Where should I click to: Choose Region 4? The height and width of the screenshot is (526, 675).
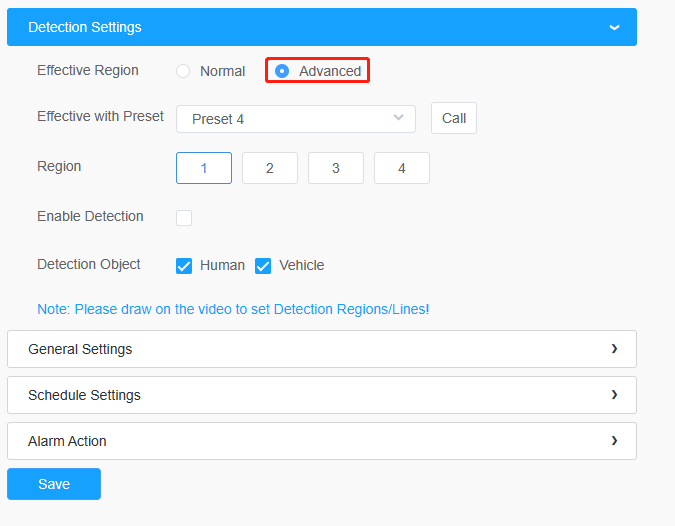pos(402,168)
